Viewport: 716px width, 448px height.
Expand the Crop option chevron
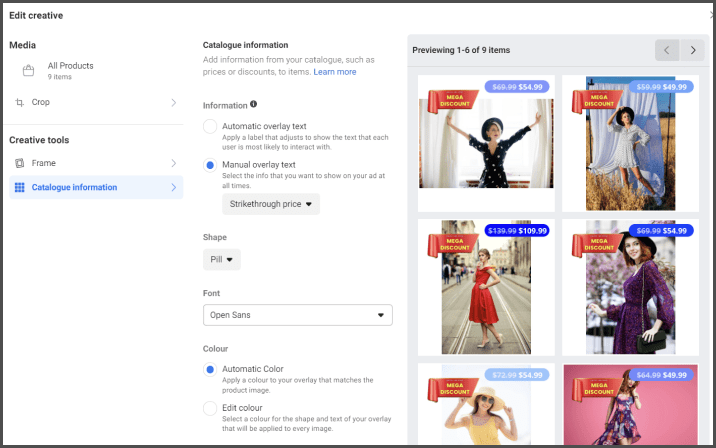[x=174, y=102]
